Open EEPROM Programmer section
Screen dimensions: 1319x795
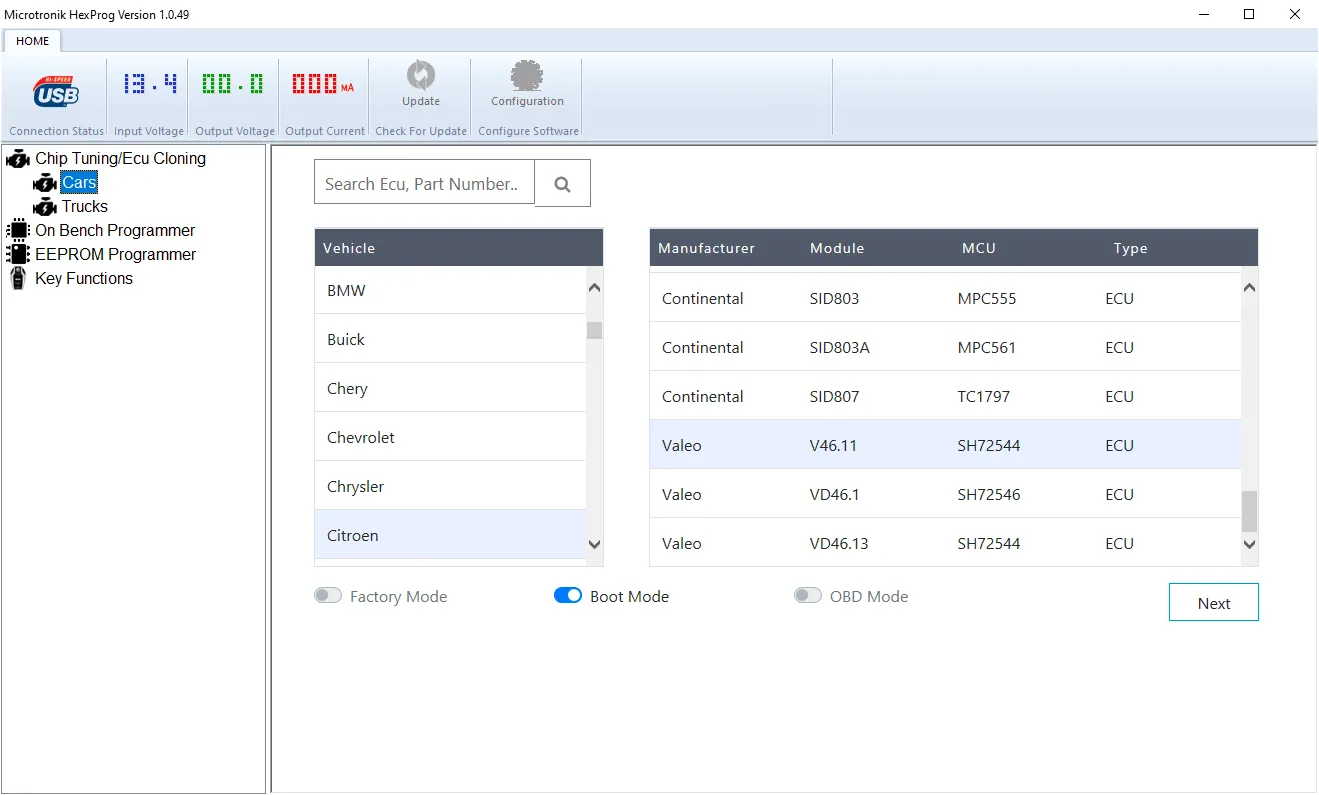point(115,254)
